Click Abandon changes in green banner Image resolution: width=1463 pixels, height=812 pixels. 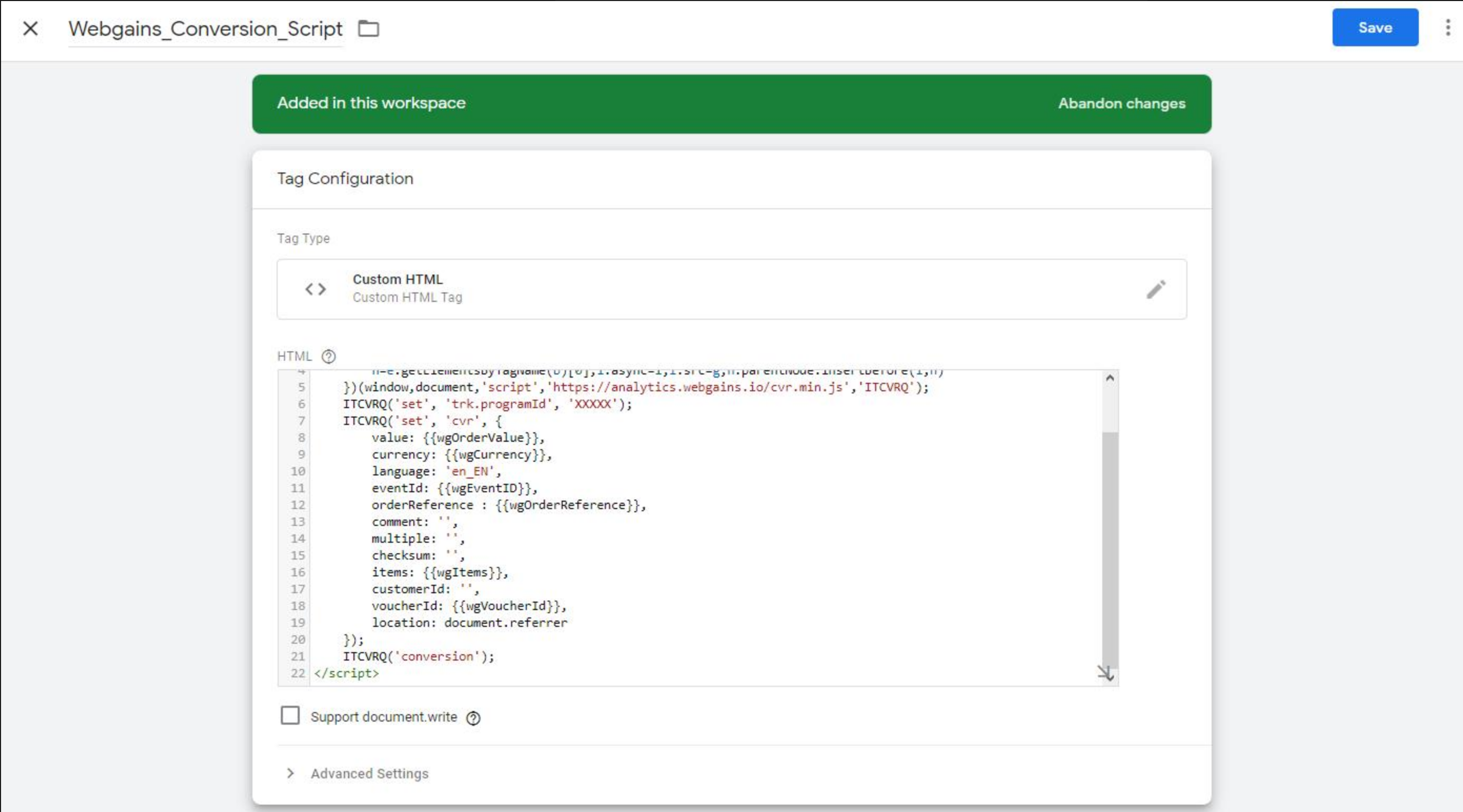pos(1121,104)
